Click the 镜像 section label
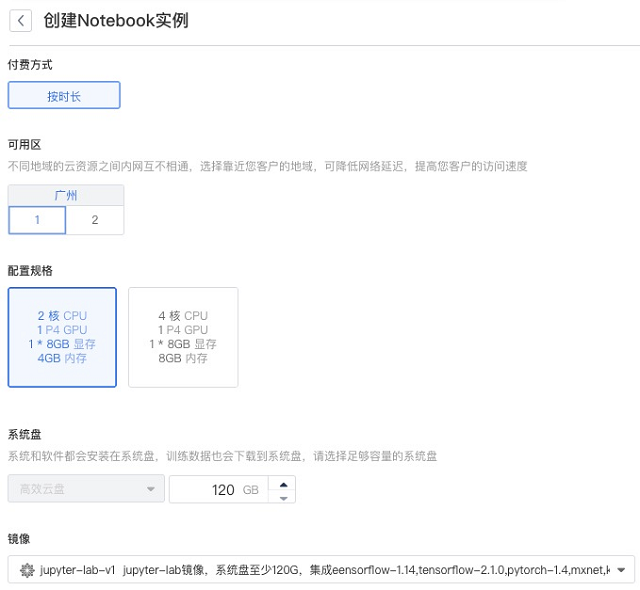640x590 pixels. (19, 539)
